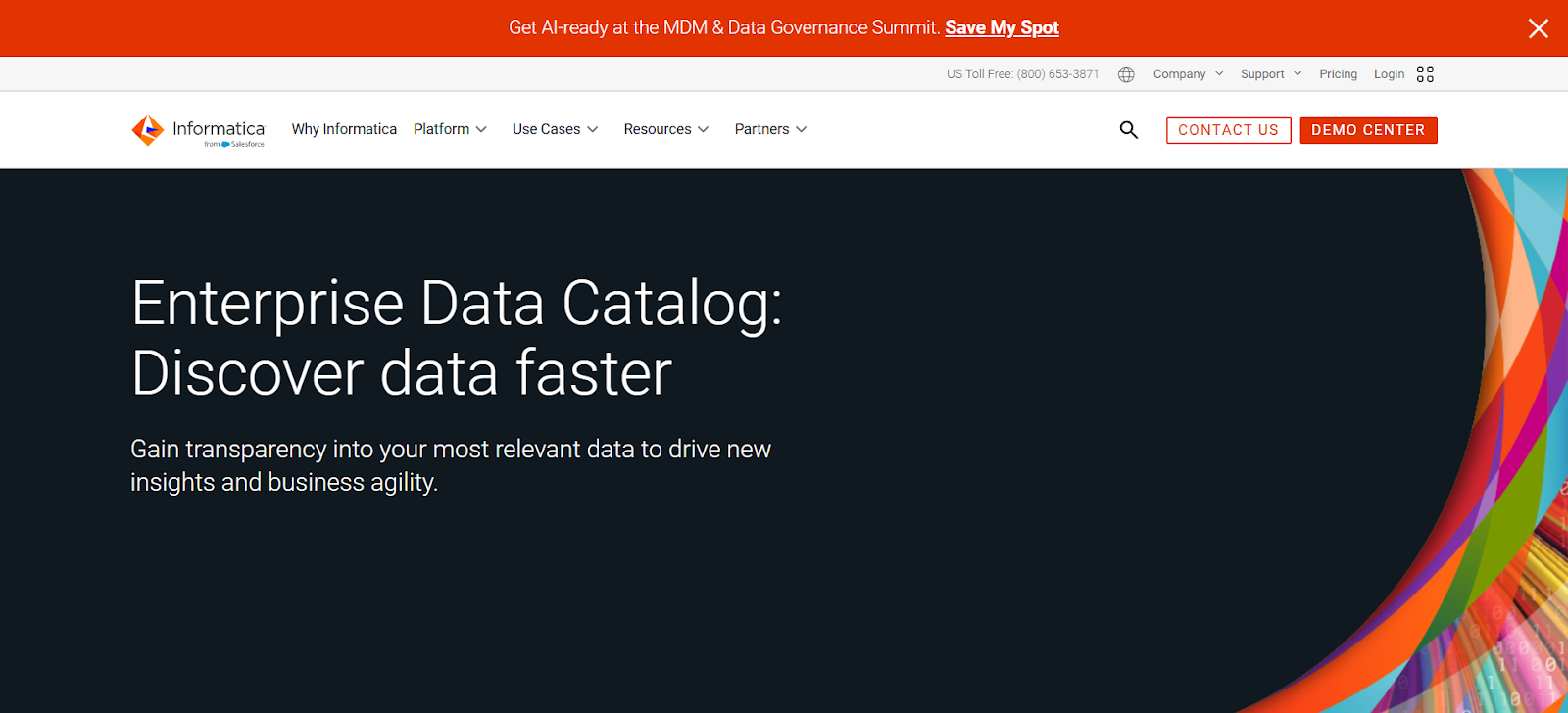The height and width of the screenshot is (713, 1568).
Task: Click the language globe in the top bar
Action: point(1125,73)
